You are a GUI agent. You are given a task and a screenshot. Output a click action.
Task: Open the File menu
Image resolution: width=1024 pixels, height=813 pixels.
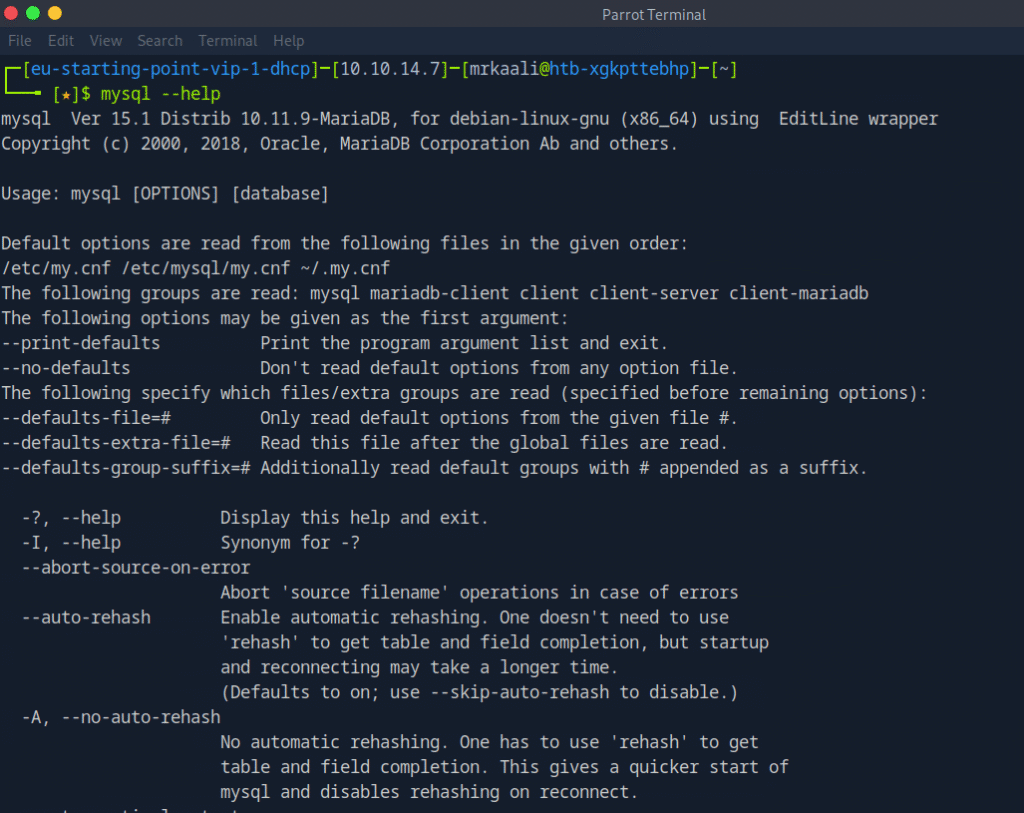coord(20,41)
